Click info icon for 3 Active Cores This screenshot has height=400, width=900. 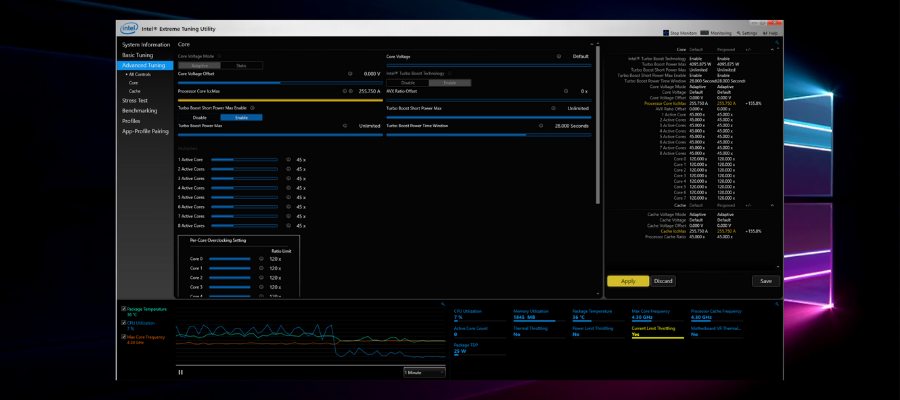coord(288,178)
